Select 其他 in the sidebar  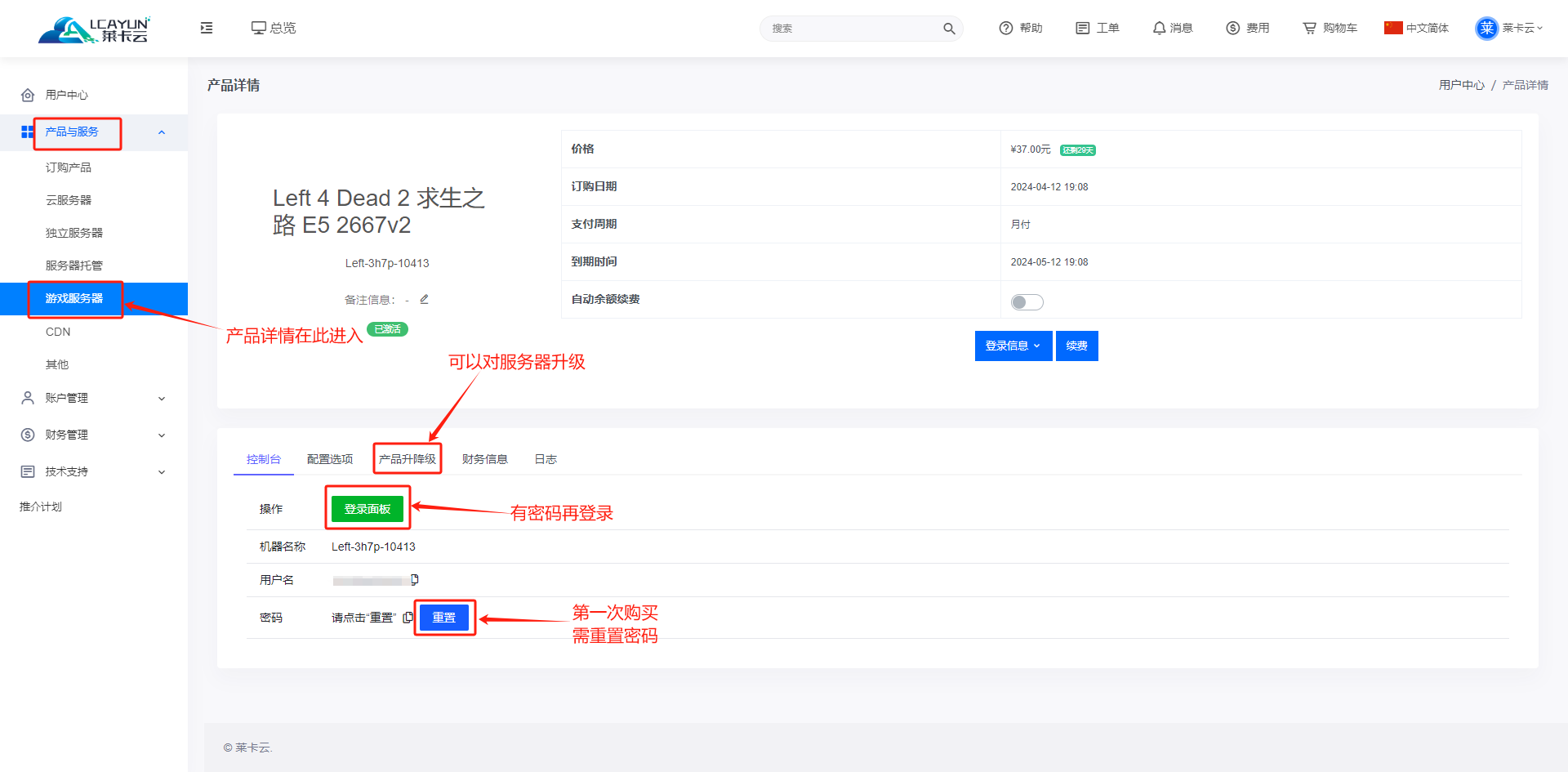pos(57,364)
